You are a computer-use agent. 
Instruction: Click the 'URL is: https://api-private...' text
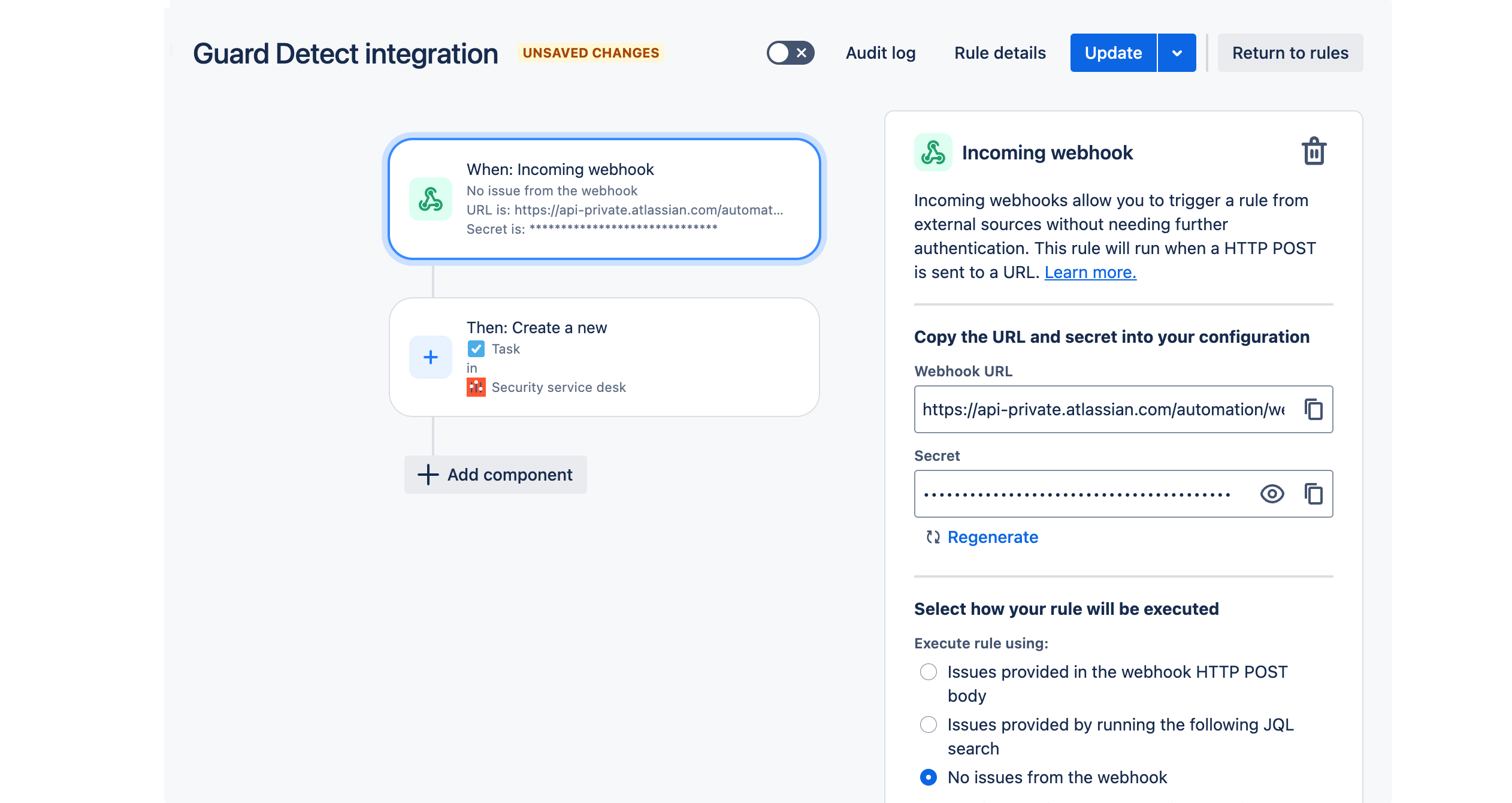click(625, 210)
